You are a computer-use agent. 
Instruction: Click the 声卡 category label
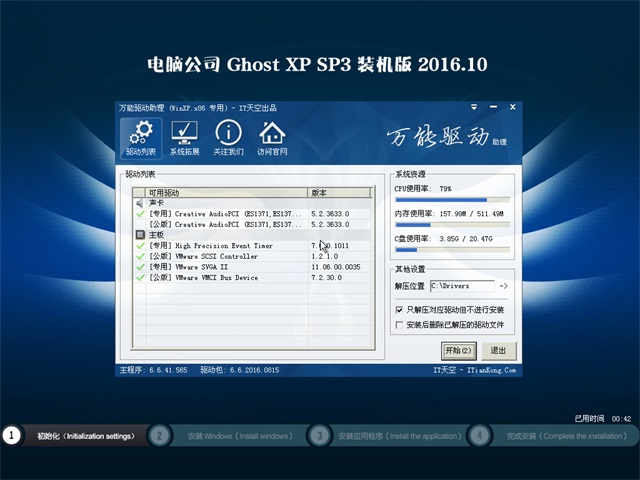pos(156,203)
